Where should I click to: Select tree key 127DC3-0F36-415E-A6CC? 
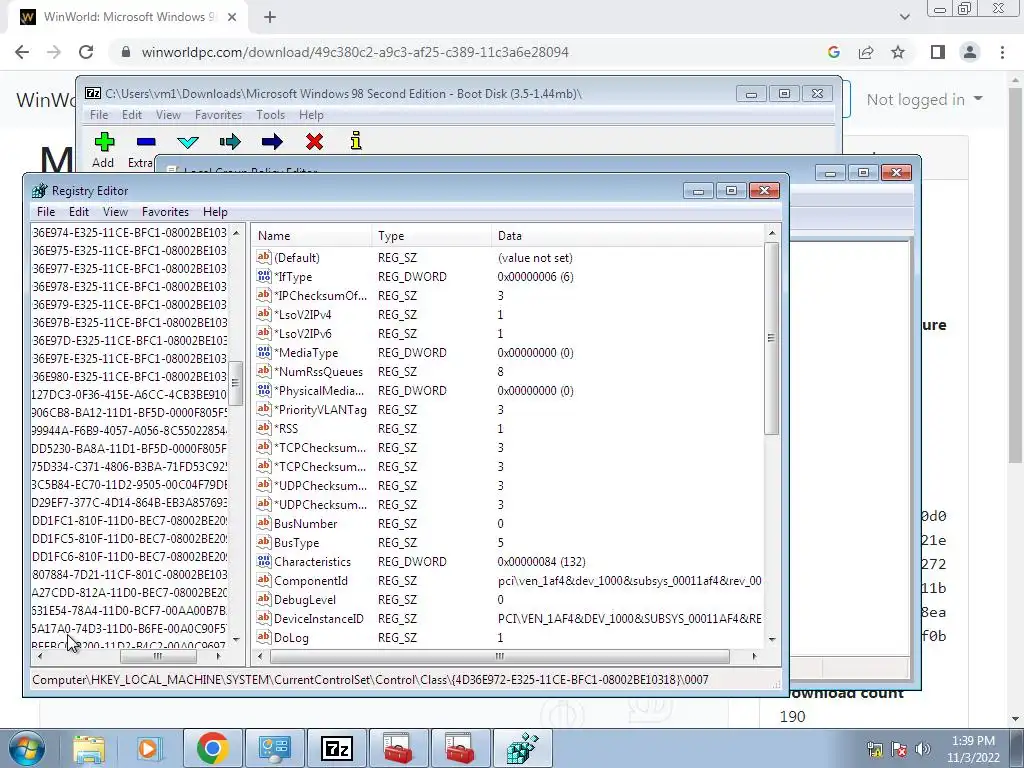click(129, 394)
